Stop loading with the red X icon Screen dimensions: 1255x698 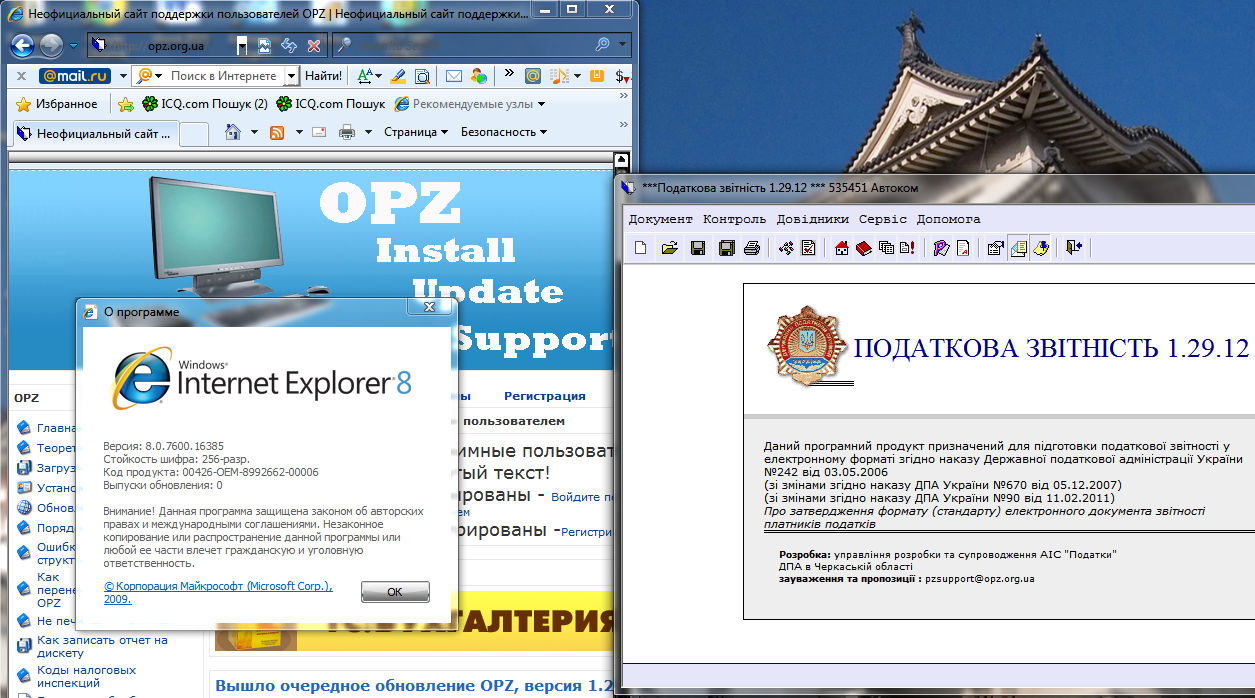[314, 45]
